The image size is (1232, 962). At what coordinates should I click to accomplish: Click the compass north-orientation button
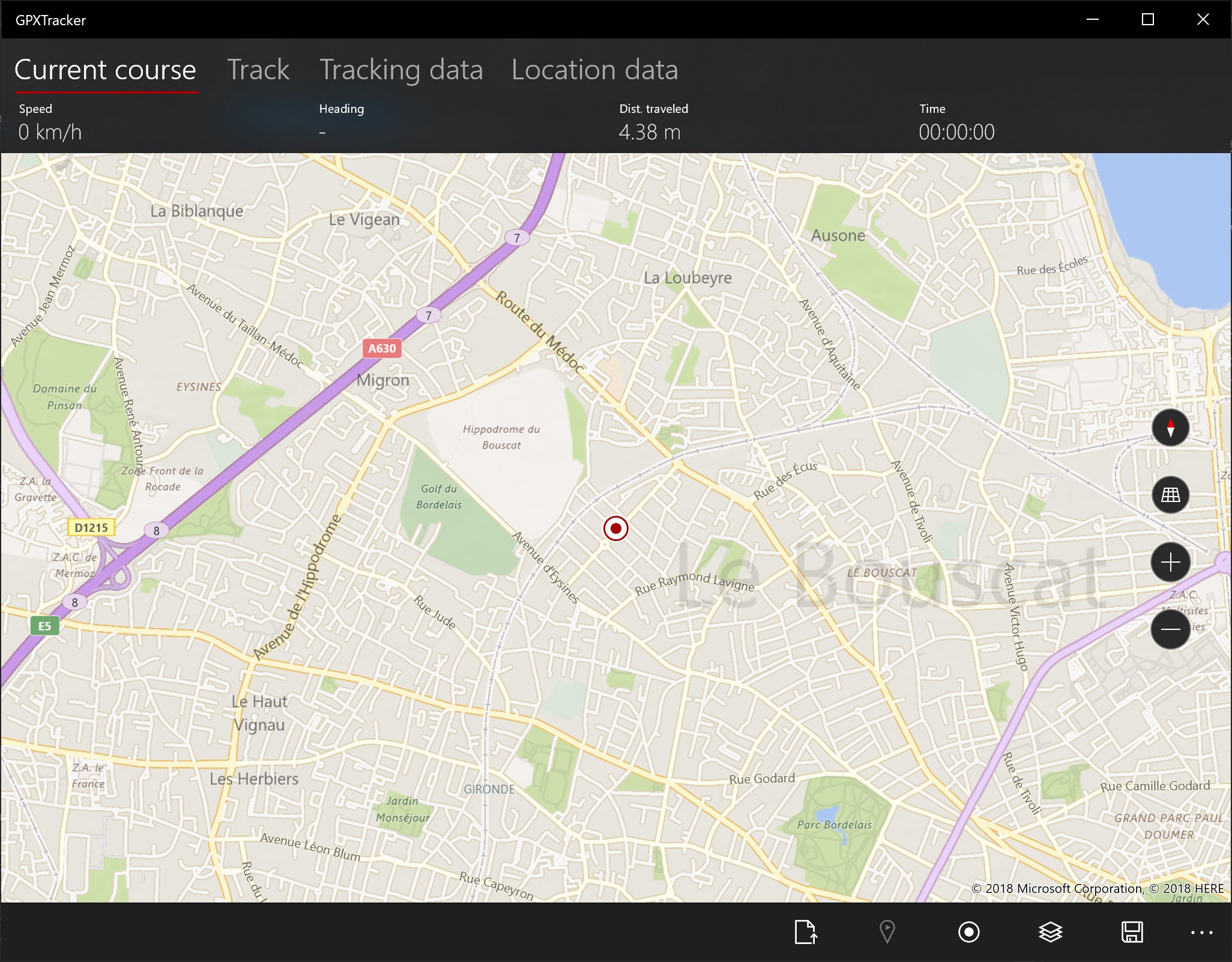pos(1170,428)
